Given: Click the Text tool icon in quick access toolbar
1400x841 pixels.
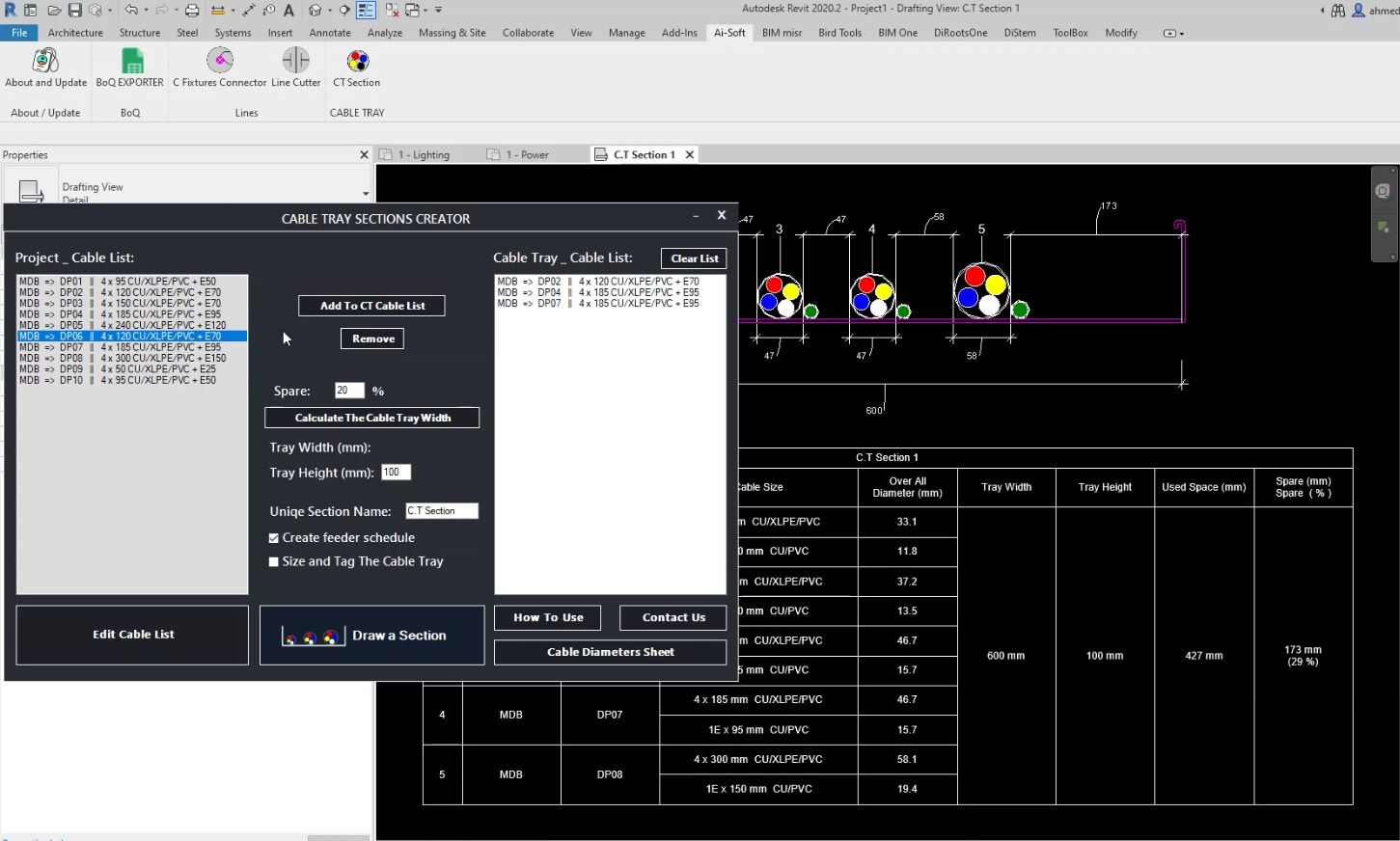Looking at the screenshot, I should (288, 10).
